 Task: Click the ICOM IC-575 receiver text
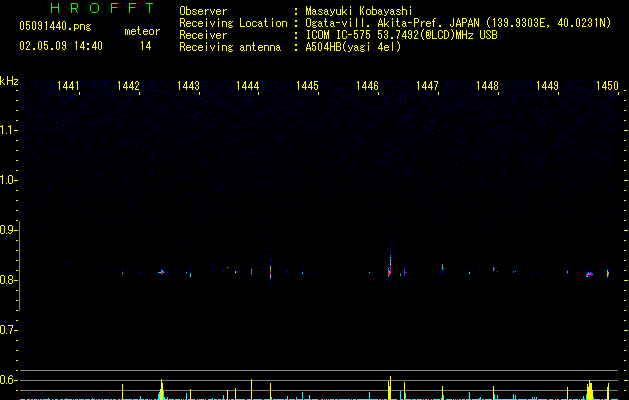[401, 35]
